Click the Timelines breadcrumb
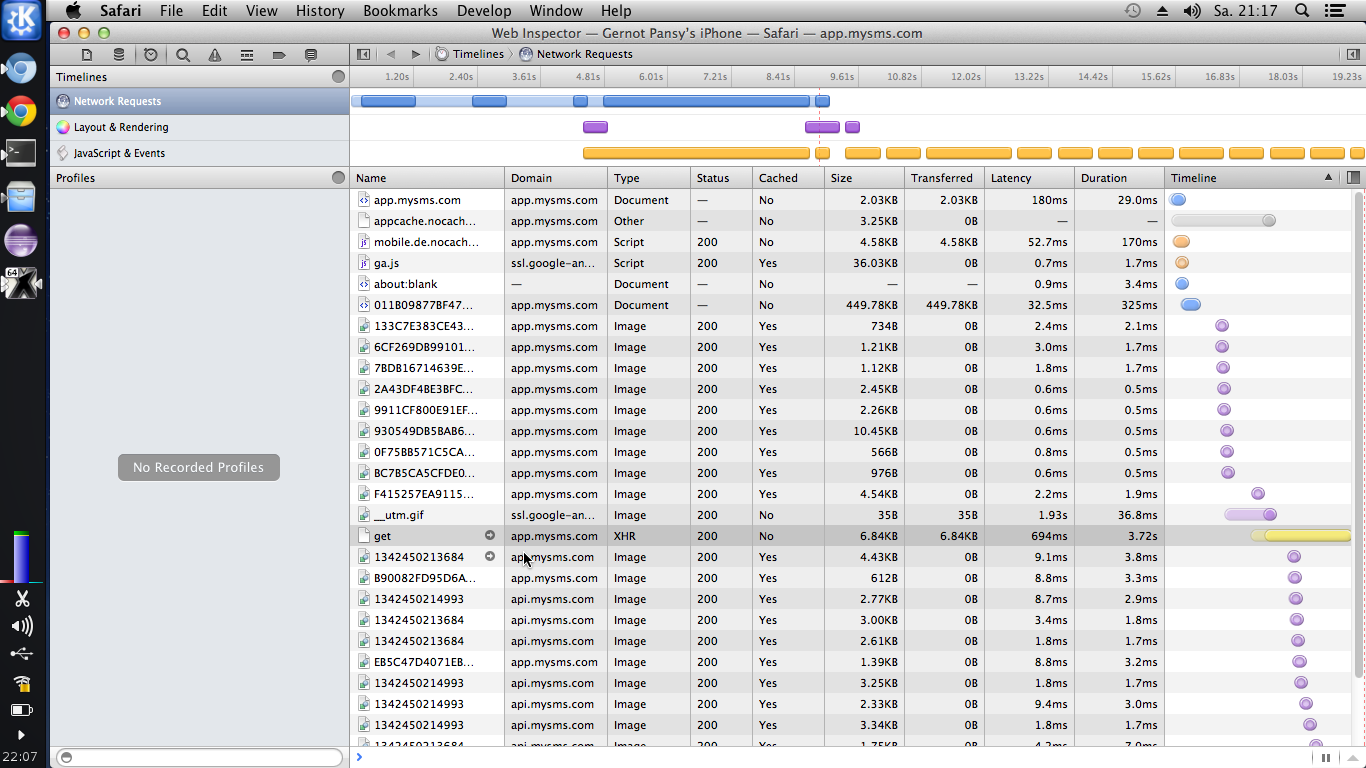This screenshot has width=1366, height=768. click(x=470, y=54)
